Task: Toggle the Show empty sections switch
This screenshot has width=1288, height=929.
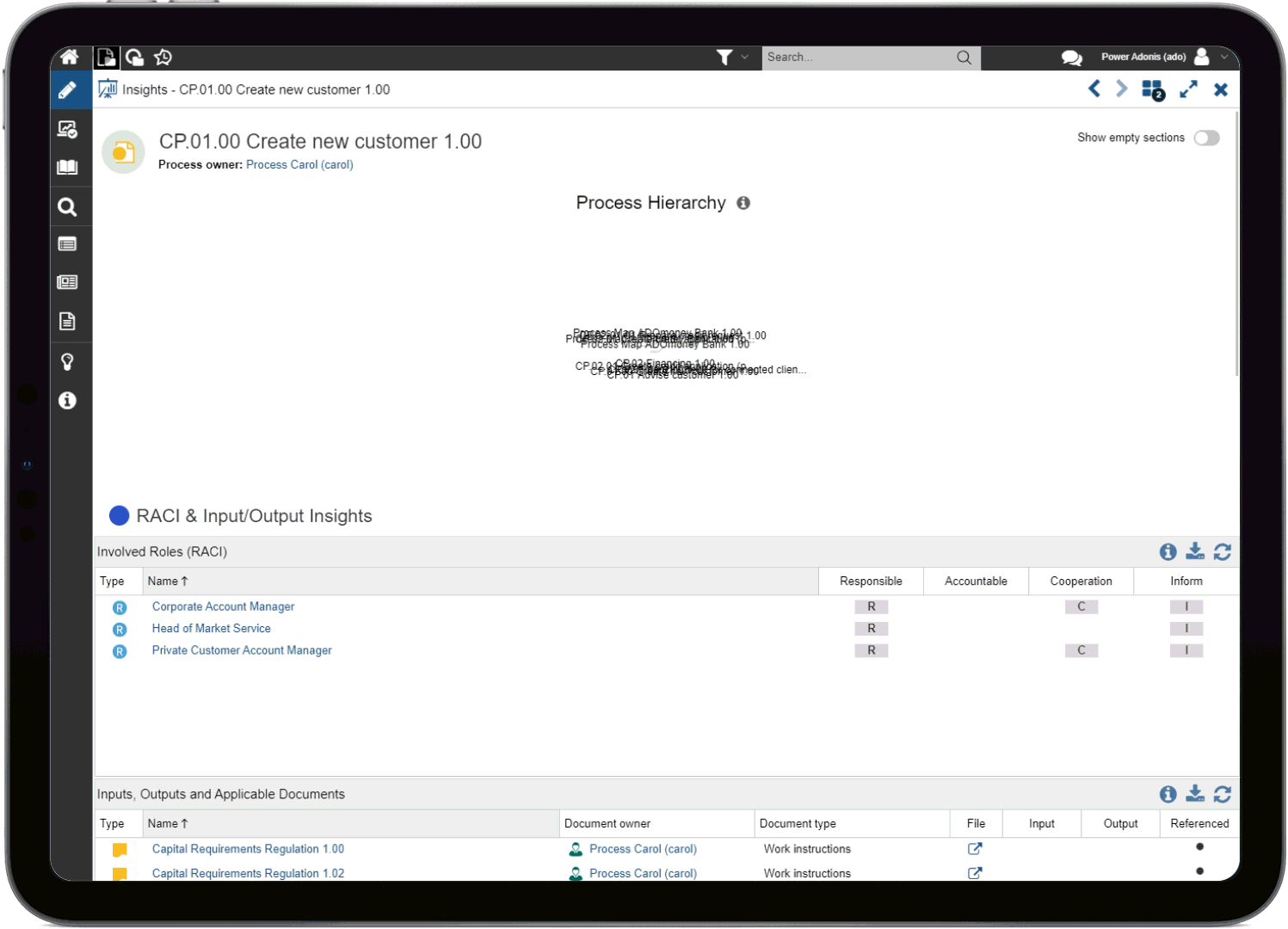Action: [1206, 138]
